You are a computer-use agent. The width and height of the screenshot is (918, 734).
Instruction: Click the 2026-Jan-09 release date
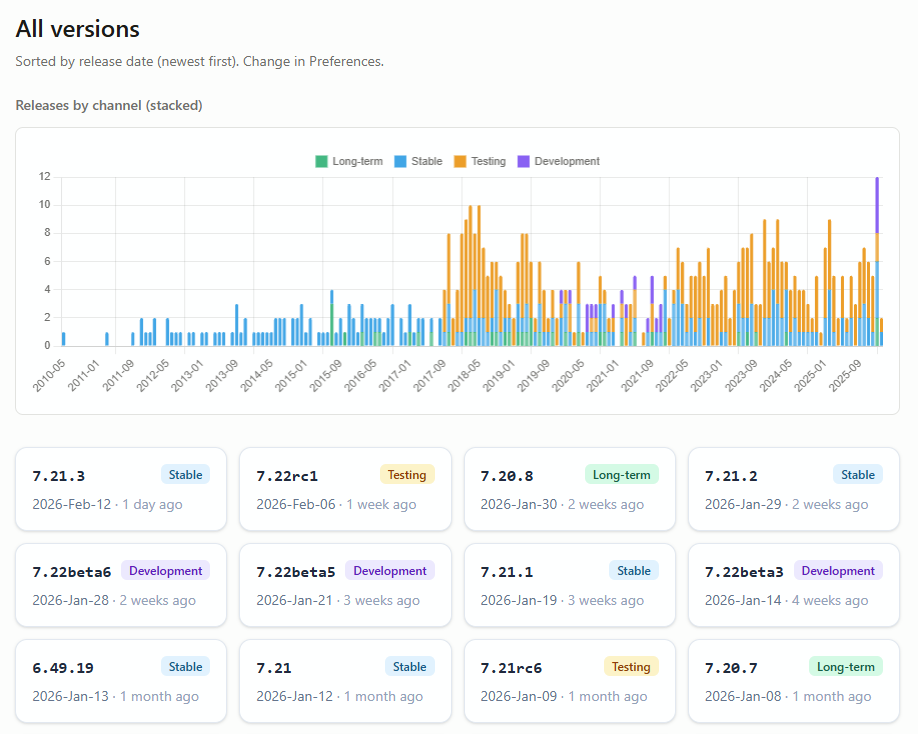[x=519, y=697]
